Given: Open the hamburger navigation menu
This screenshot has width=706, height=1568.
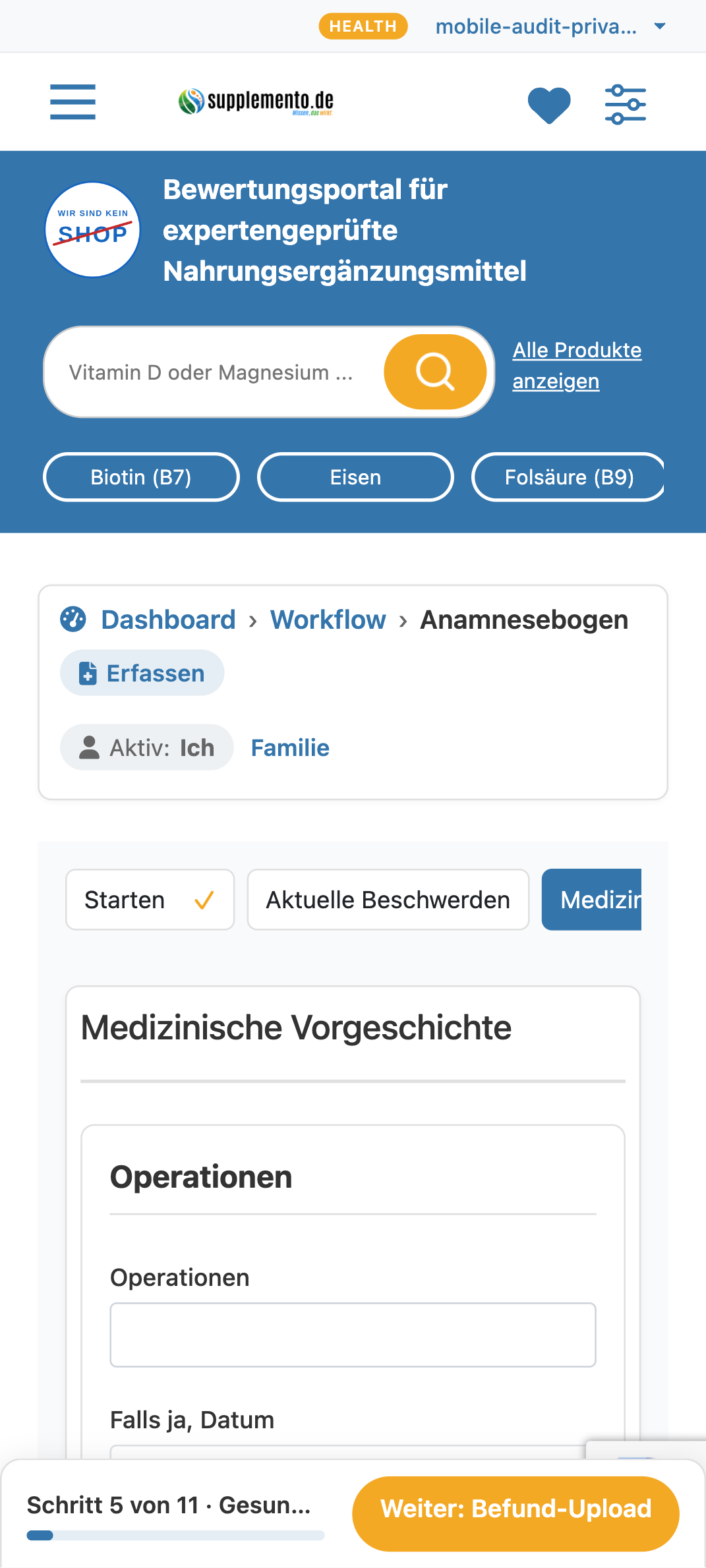Looking at the screenshot, I should (73, 102).
